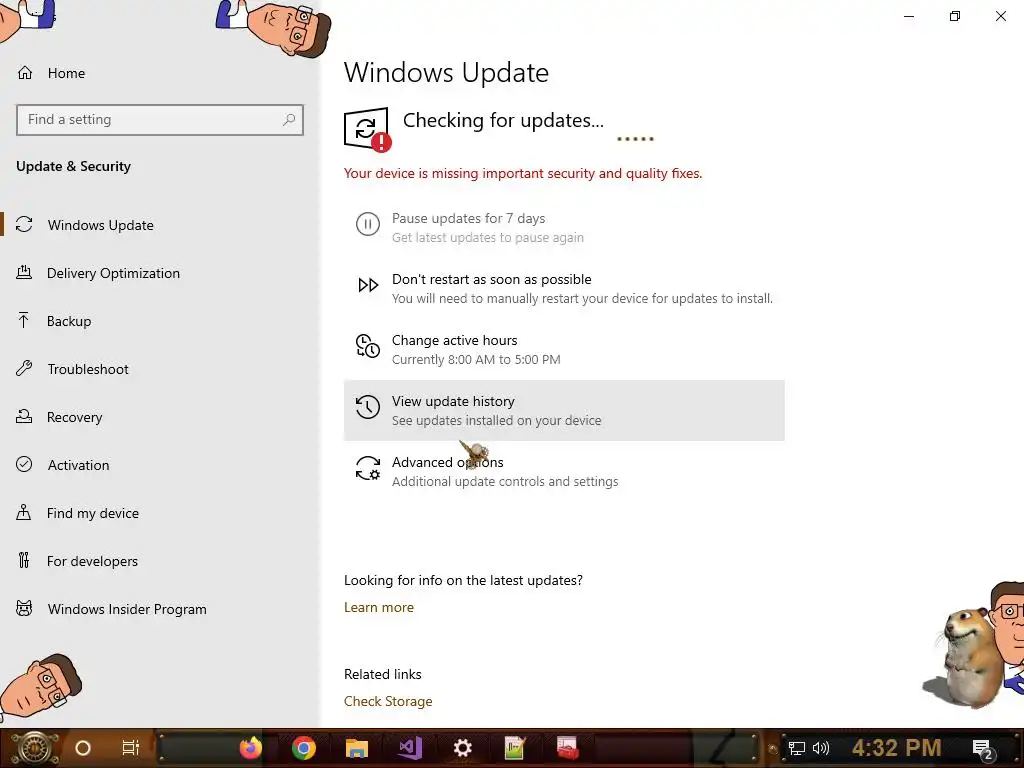
Task: Click 'Looking for info on the latest updates?' text
Action: [x=463, y=580]
